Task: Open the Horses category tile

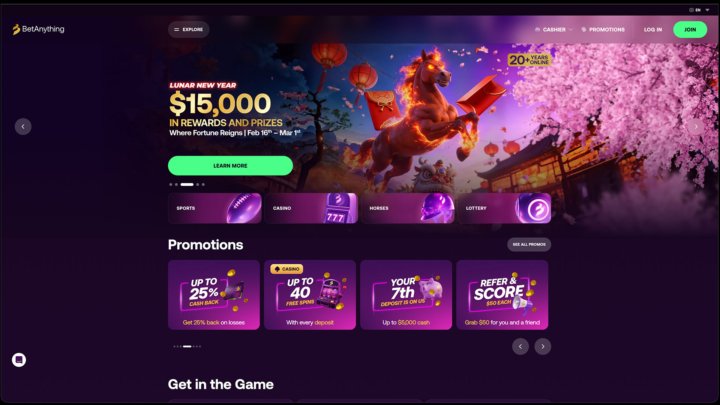Action: click(407, 208)
